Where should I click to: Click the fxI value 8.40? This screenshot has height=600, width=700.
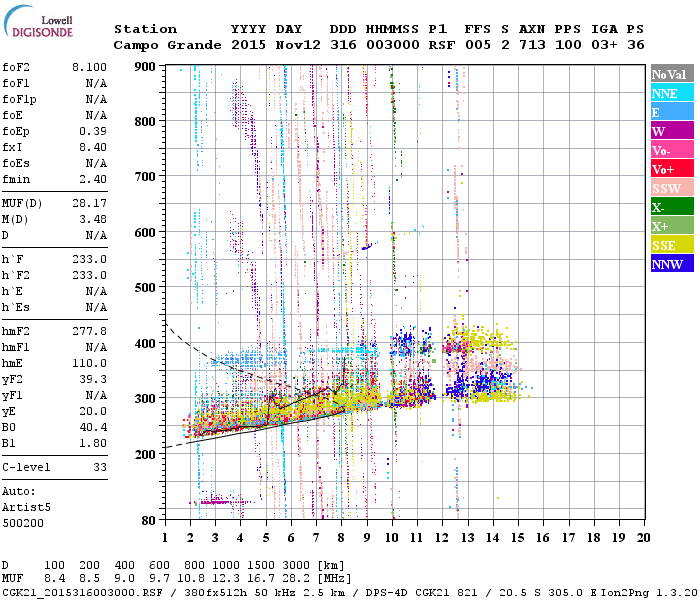pyautogui.click(x=93, y=147)
